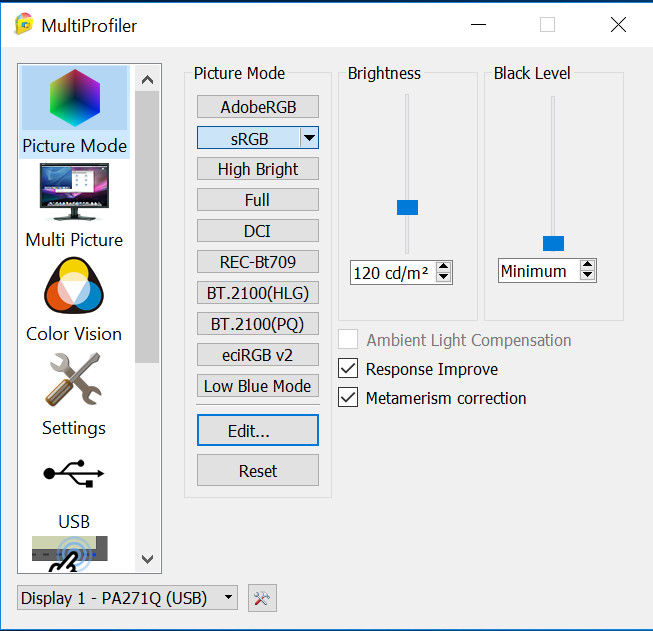653x631 pixels.
Task: Open the Picture Mode color cube panel
Action: (x=75, y=111)
